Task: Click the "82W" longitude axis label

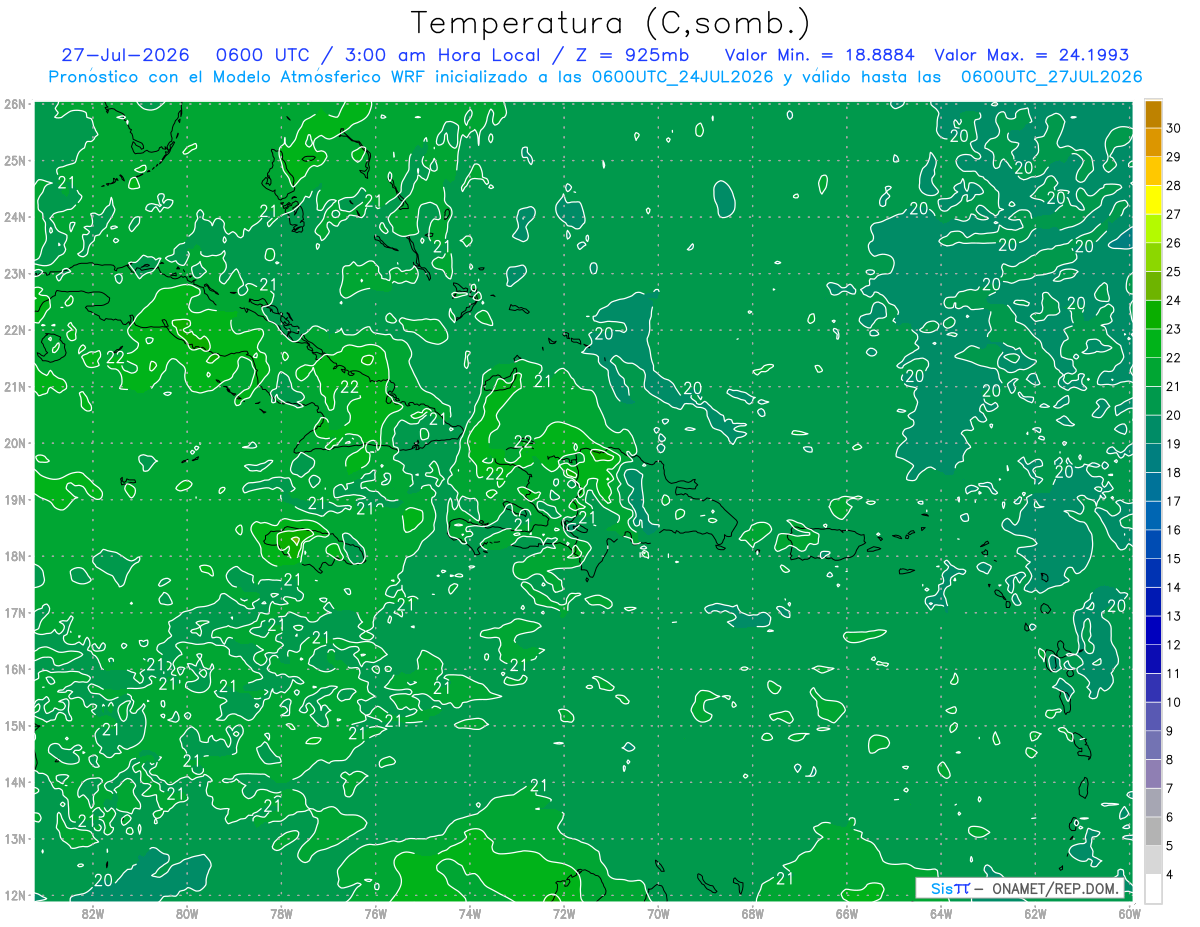Action: pyautogui.click(x=93, y=913)
